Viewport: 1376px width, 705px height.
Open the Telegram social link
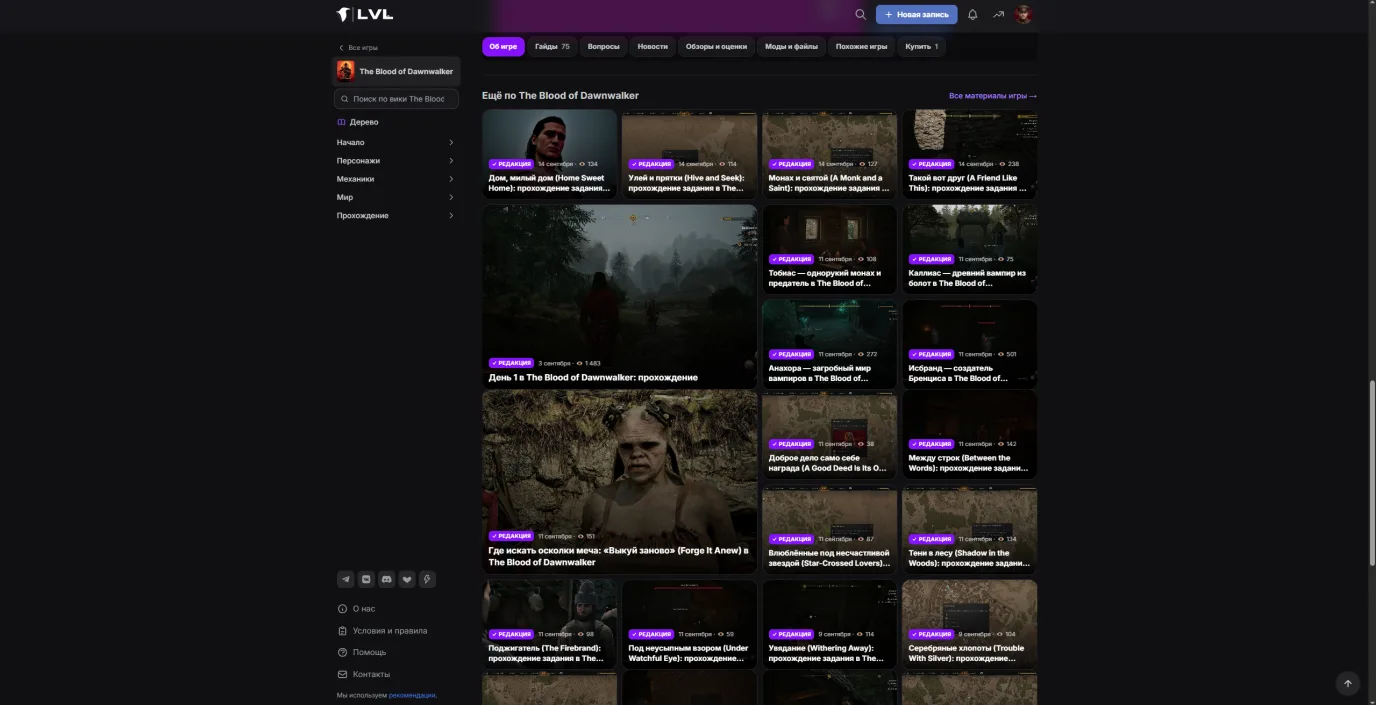pos(345,579)
